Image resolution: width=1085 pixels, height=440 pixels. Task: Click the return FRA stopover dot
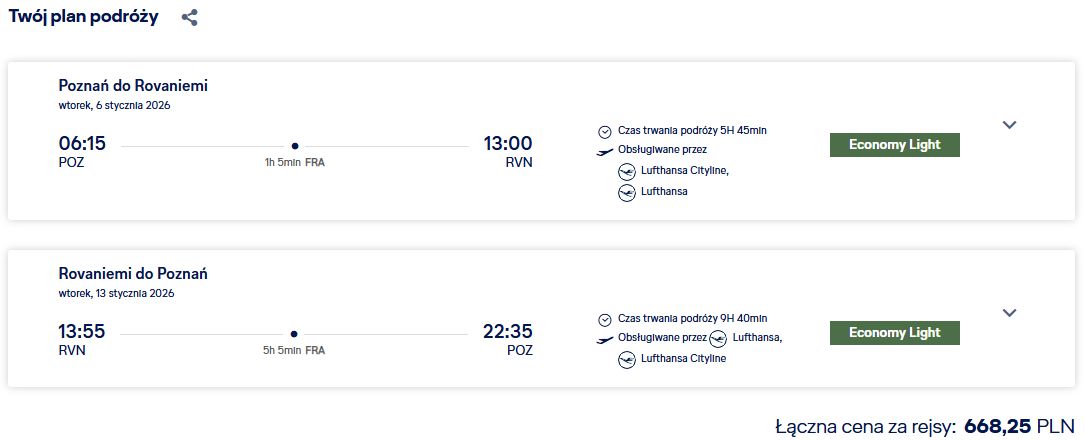tap(294, 334)
